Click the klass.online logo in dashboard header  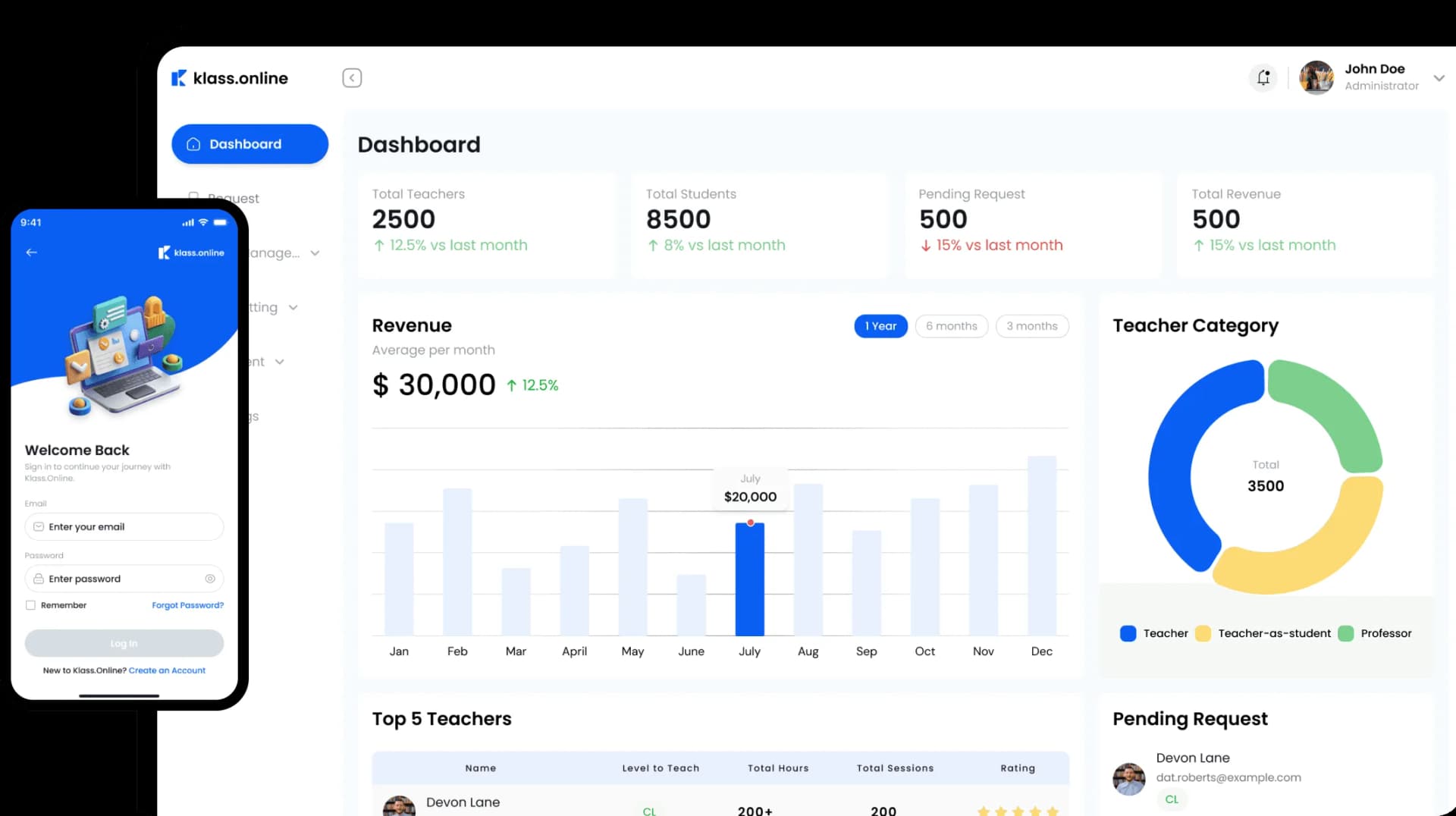coord(230,78)
